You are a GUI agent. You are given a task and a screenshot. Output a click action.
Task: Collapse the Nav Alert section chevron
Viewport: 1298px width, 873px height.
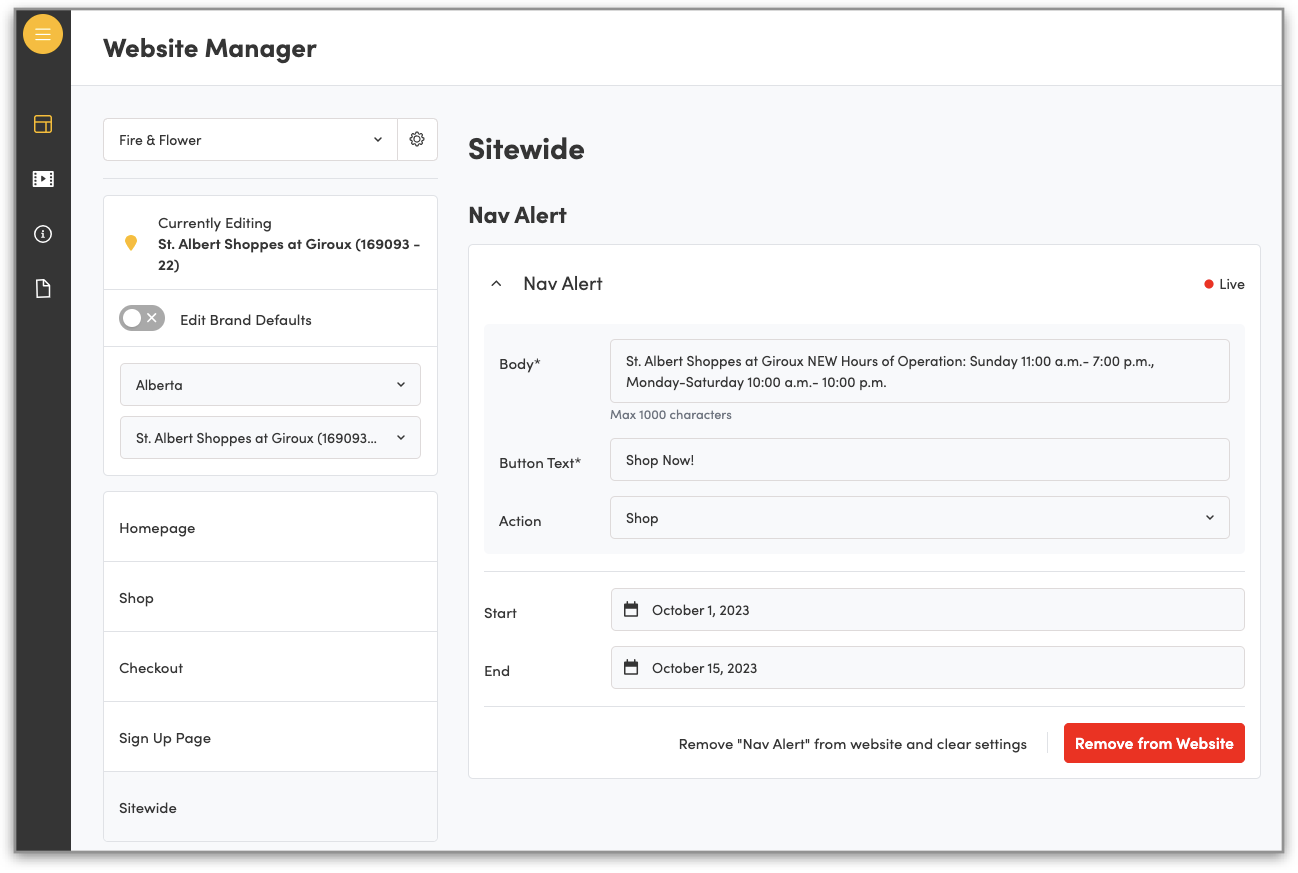496,284
